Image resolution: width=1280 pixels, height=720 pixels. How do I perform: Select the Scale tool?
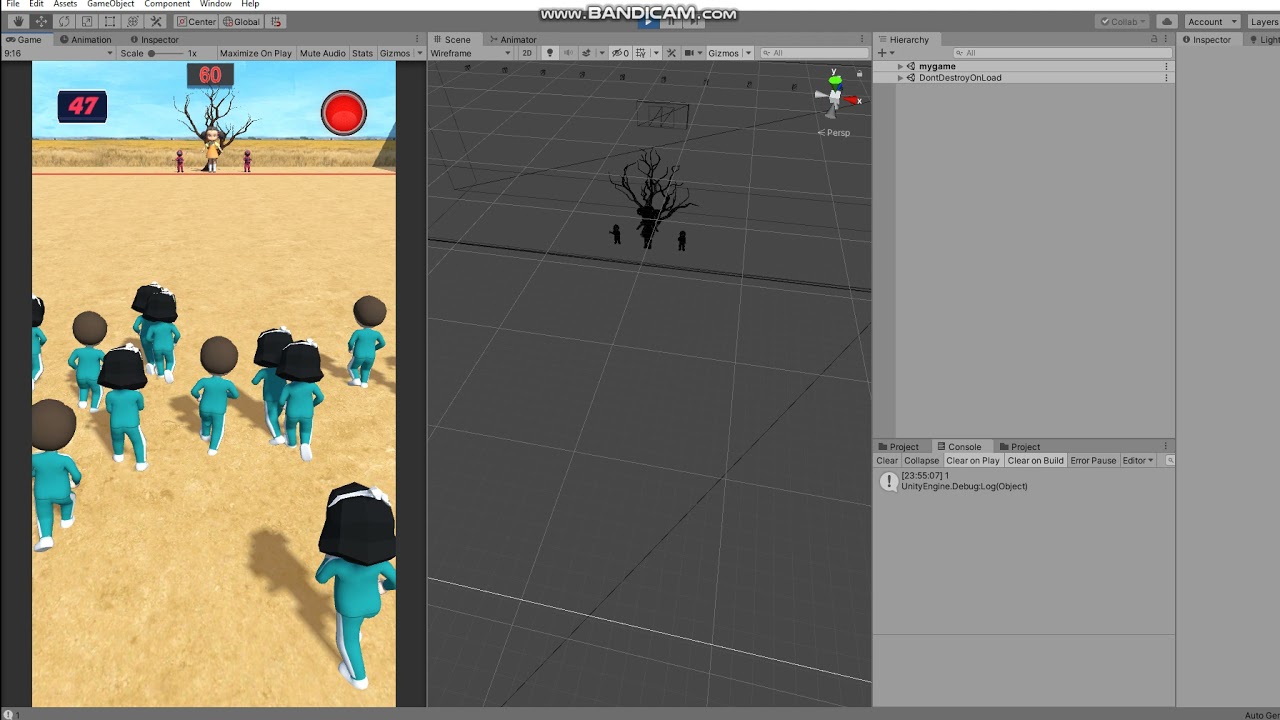(87, 21)
